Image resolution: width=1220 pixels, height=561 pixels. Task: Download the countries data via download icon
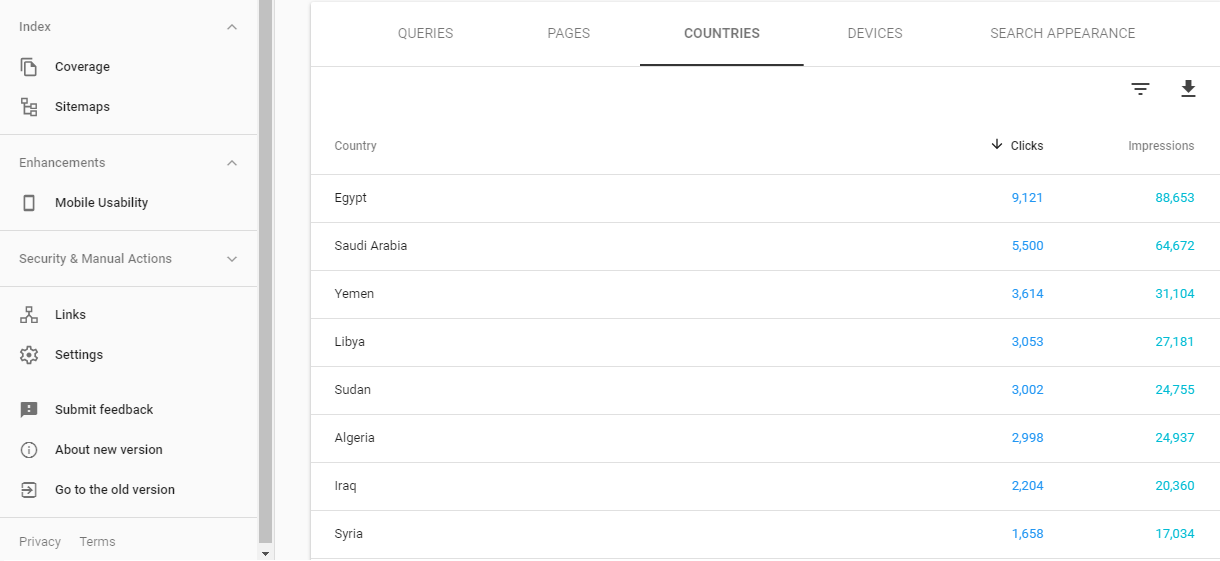click(1188, 89)
